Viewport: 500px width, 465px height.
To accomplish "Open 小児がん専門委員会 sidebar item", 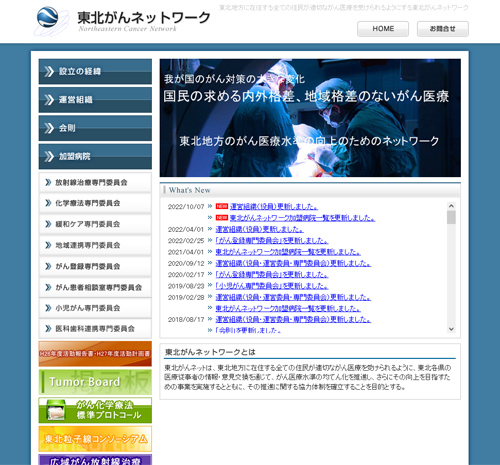I will click(x=95, y=308).
